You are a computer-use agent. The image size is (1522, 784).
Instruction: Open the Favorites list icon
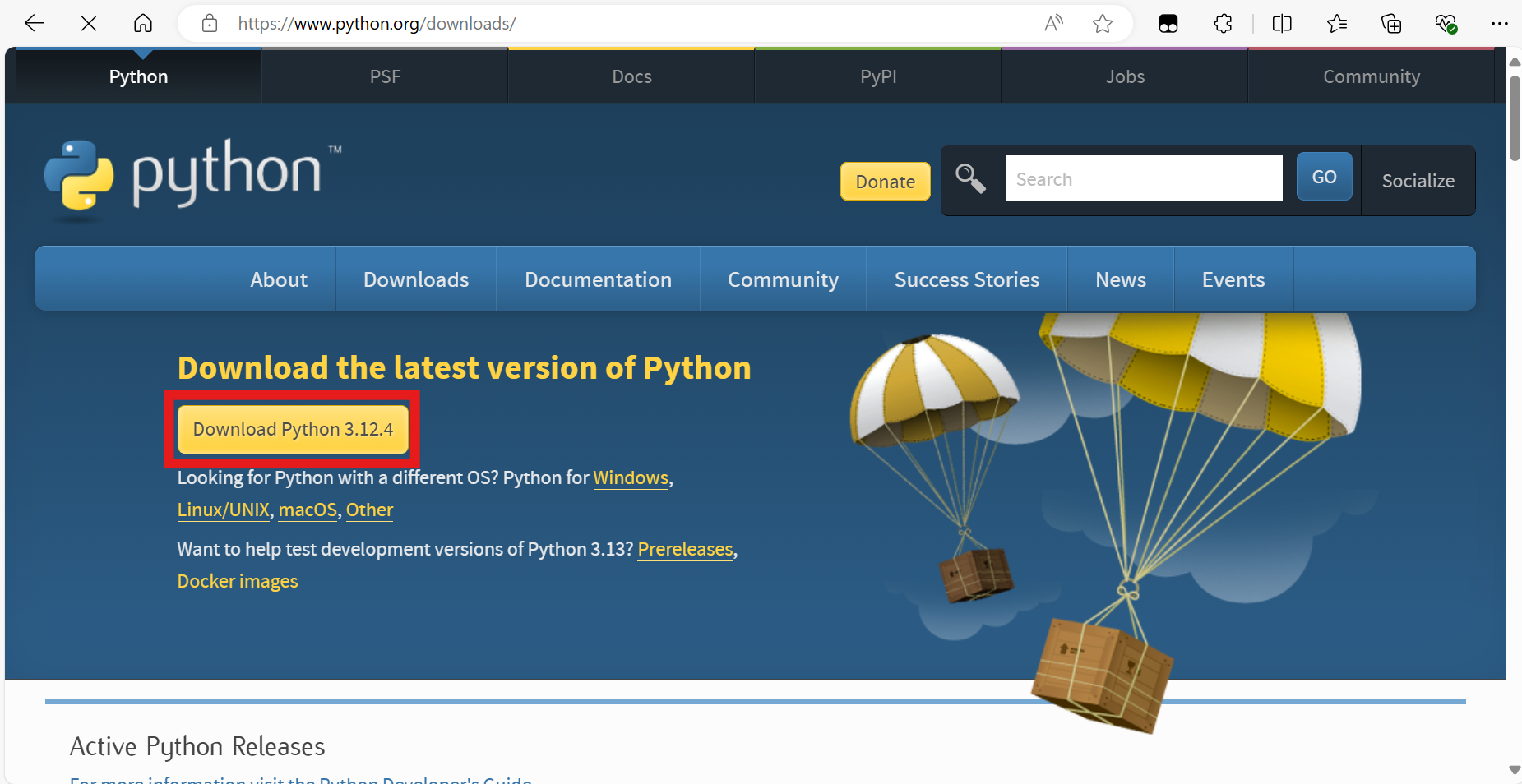coord(1337,24)
